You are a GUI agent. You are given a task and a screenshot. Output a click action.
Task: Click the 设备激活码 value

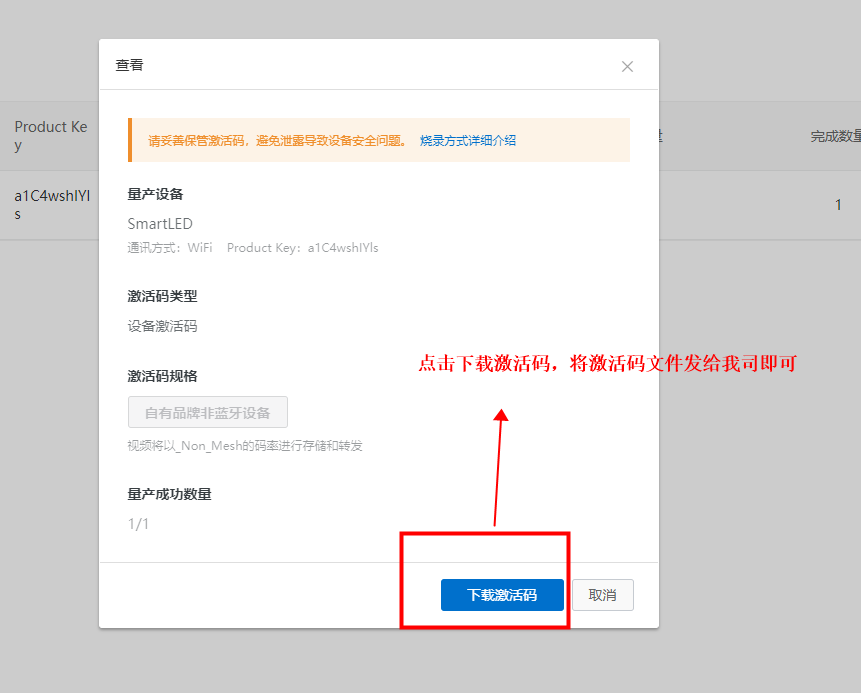coord(162,326)
